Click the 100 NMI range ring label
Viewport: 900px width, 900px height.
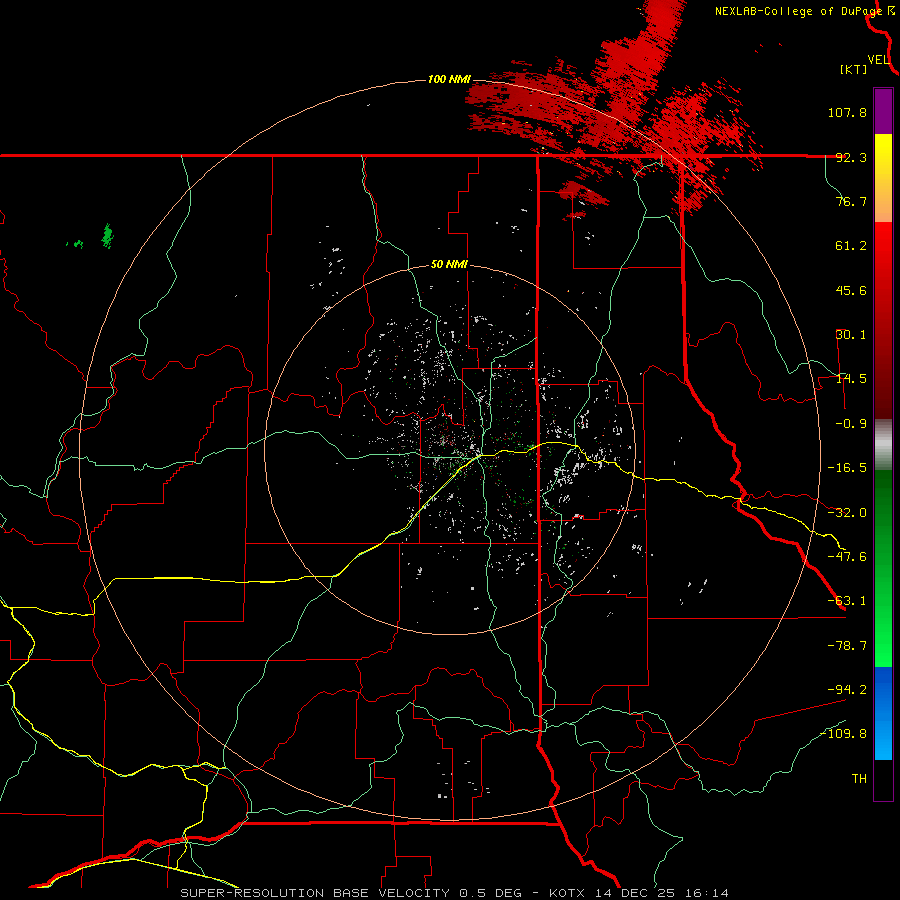coord(449,79)
